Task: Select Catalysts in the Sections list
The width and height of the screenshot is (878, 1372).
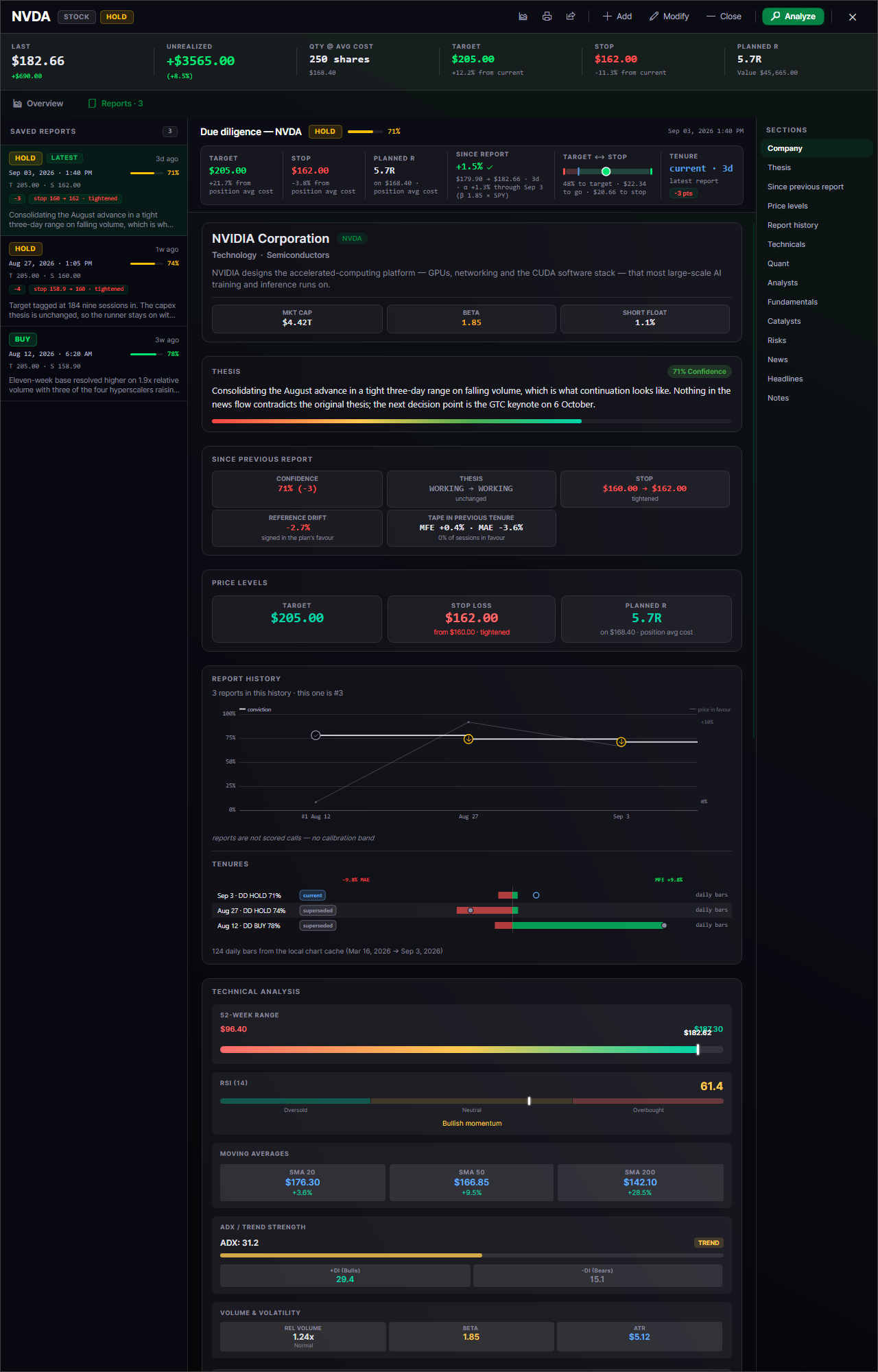Action: pyautogui.click(x=816, y=321)
